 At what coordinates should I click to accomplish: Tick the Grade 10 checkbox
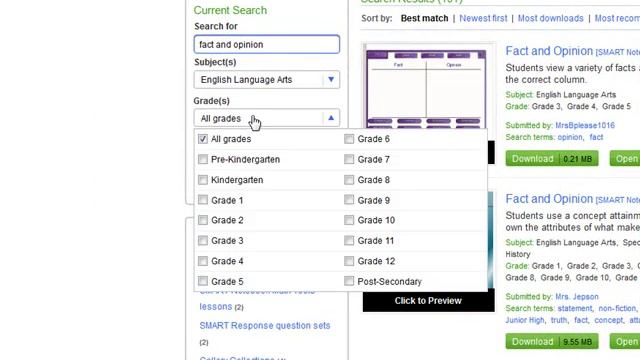pos(349,220)
